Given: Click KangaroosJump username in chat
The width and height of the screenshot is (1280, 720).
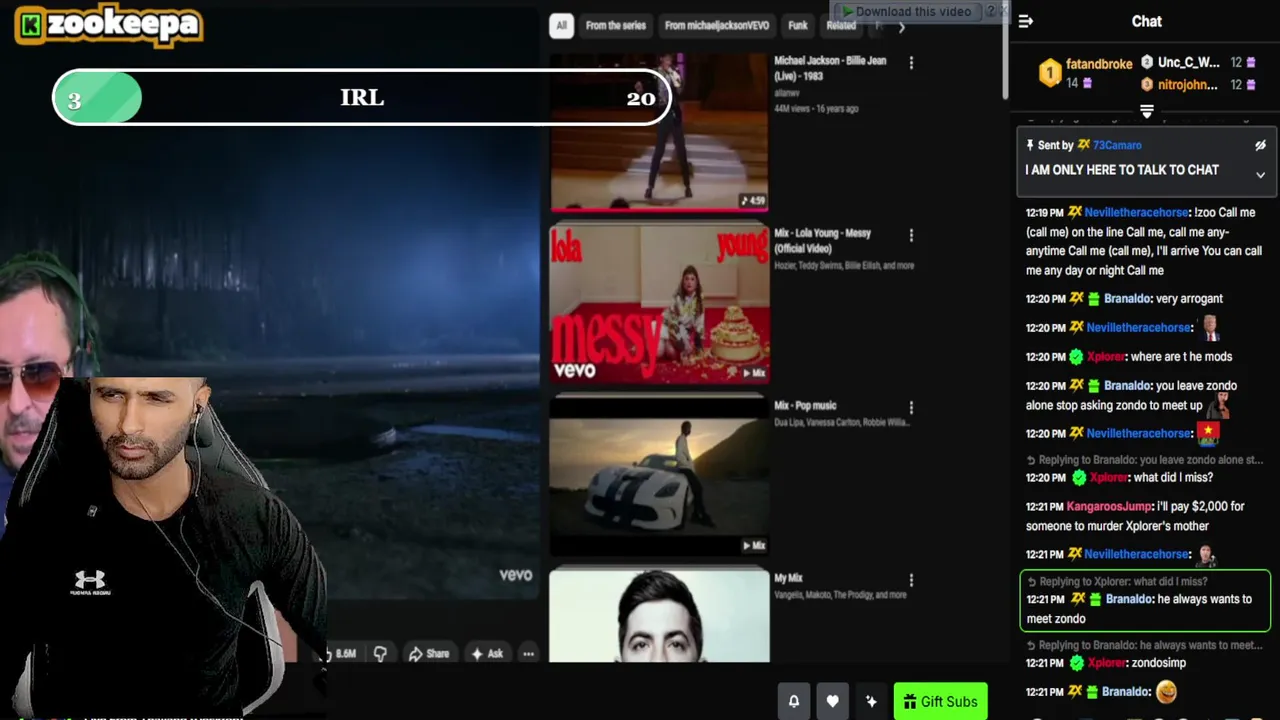Looking at the screenshot, I should [x=1110, y=507].
